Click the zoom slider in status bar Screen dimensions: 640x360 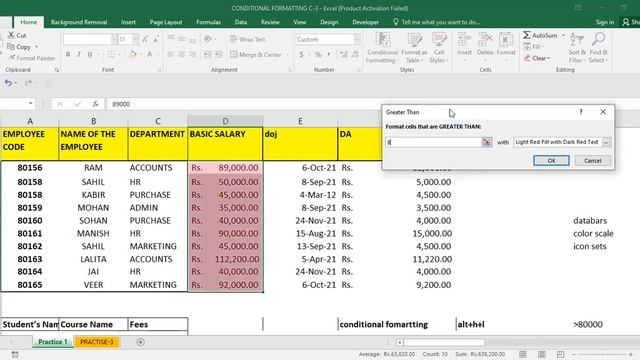(x=602, y=354)
